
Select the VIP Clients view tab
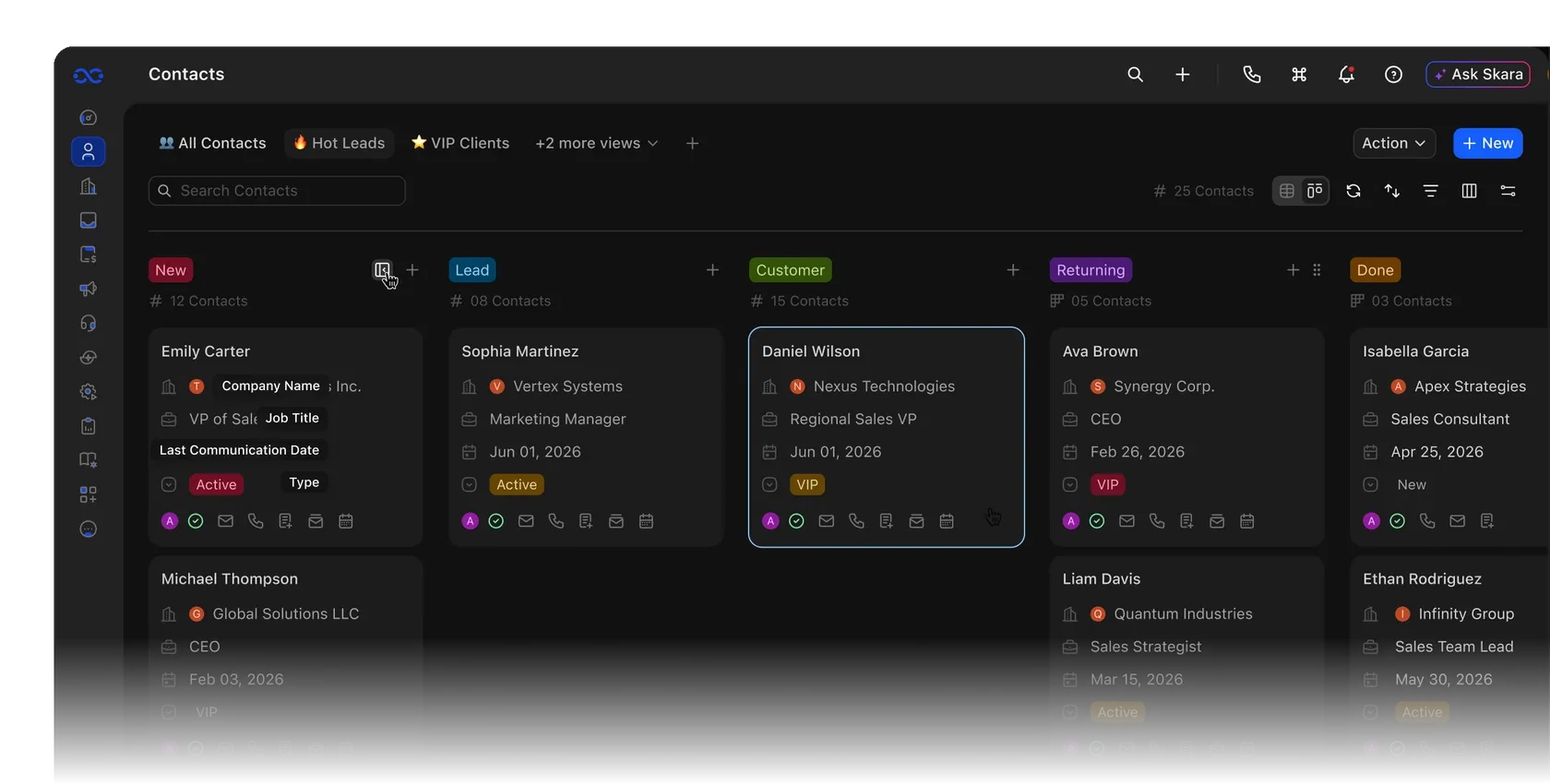click(x=460, y=143)
